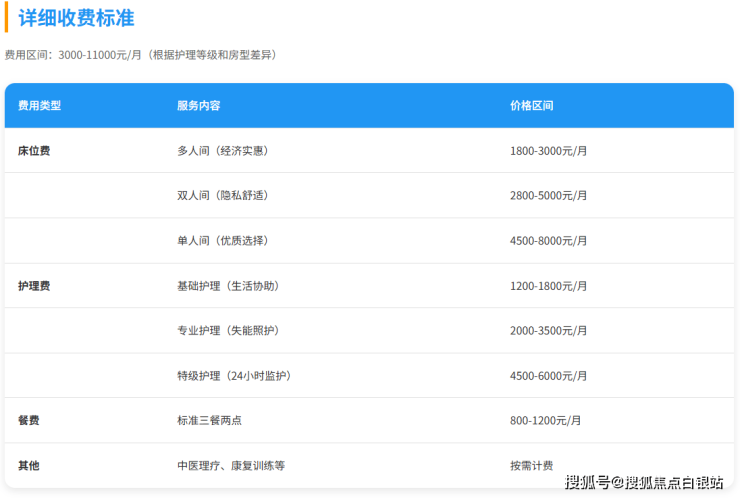Select the 费用类型 column header
This screenshot has height=498, width=740.
(39, 105)
